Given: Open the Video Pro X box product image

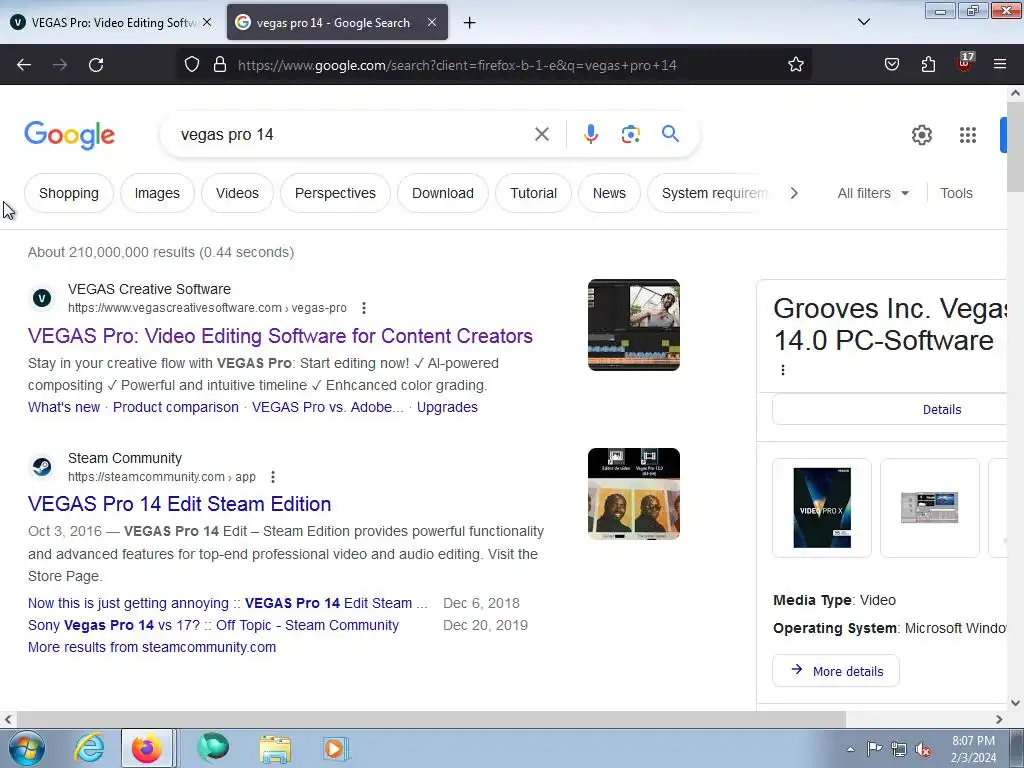Looking at the screenshot, I should pos(822,508).
